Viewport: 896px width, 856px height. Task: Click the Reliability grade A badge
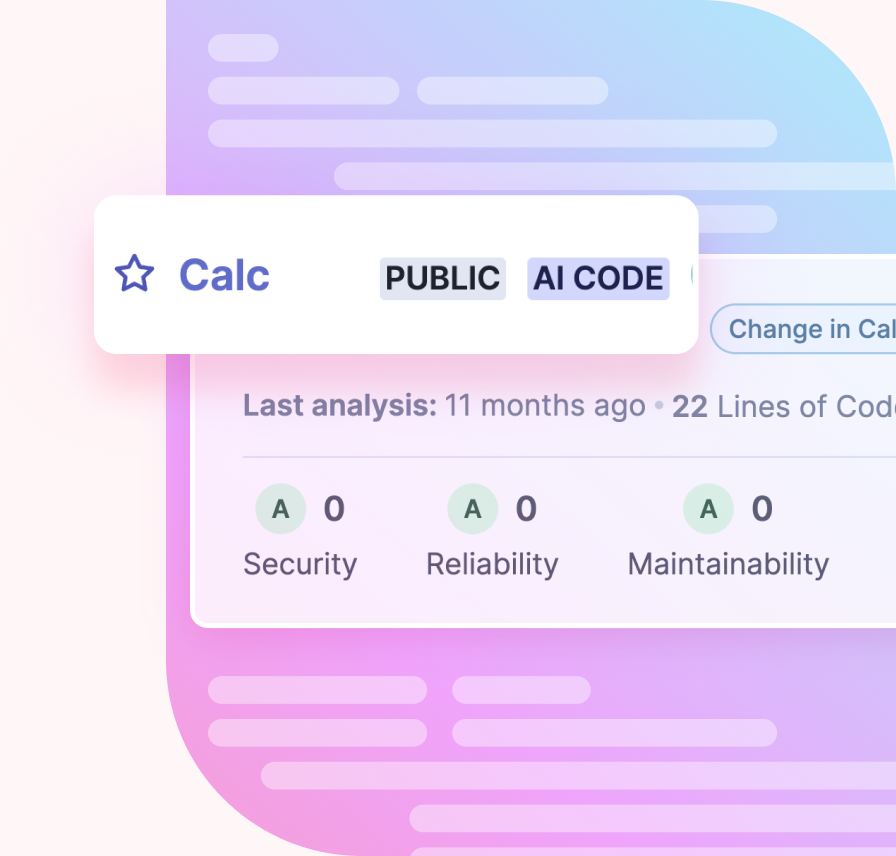tap(473, 509)
